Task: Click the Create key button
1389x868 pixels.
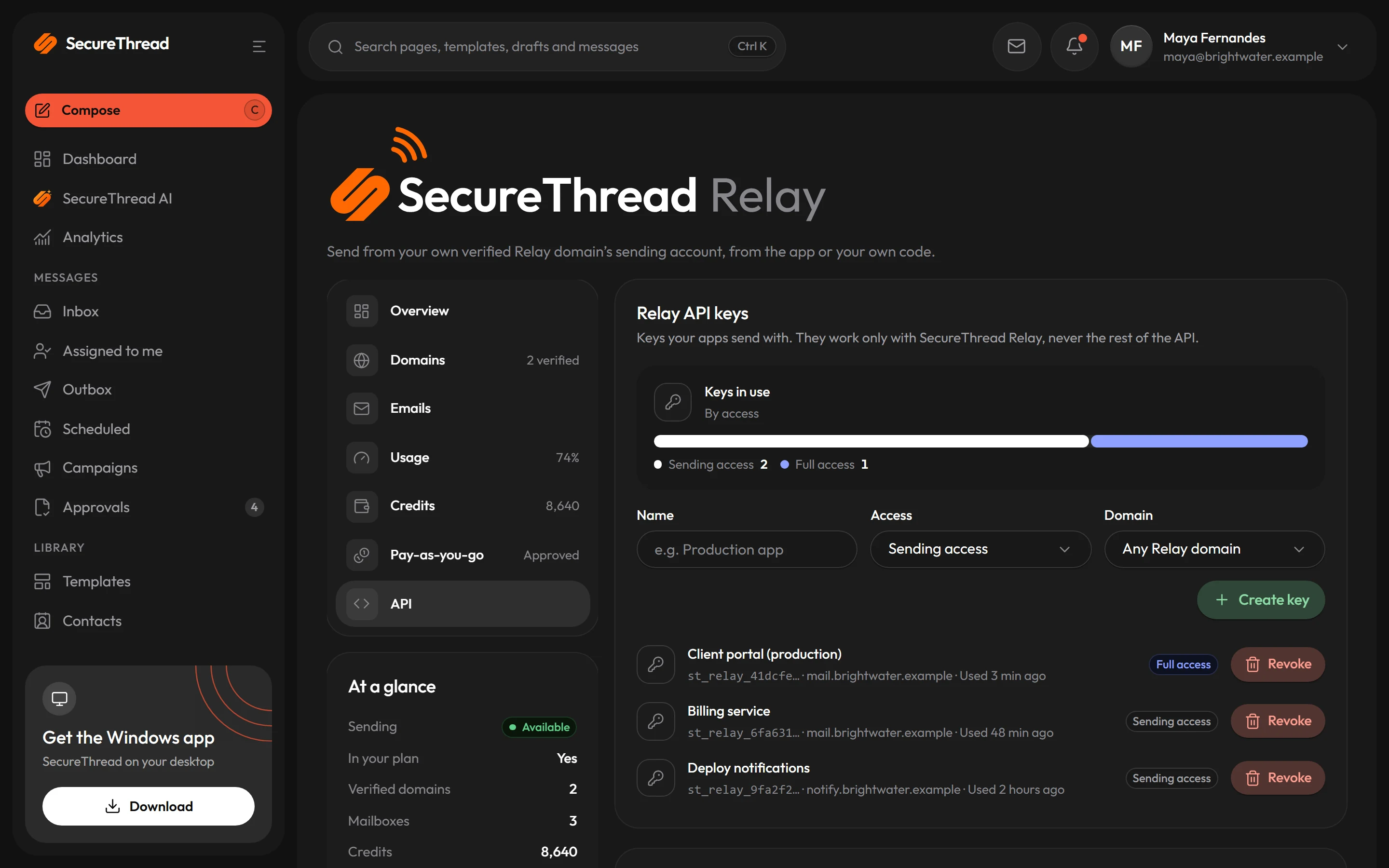Action: [x=1260, y=600]
